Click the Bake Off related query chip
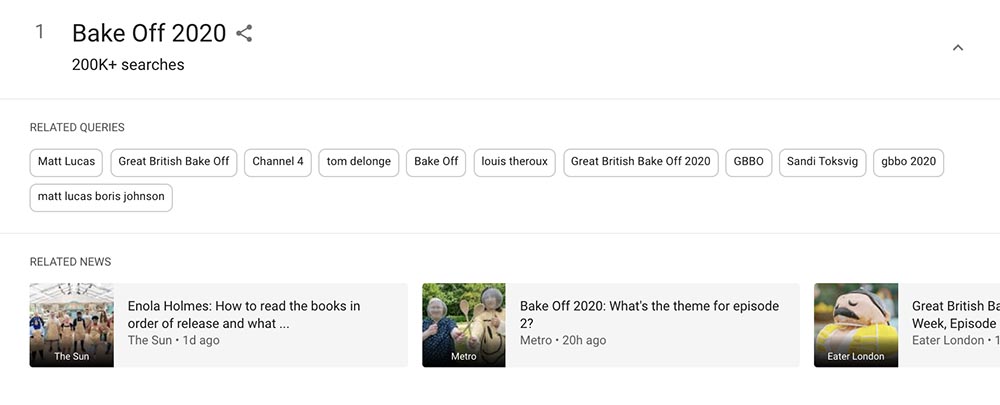The width and height of the screenshot is (1000, 405). [436, 162]
